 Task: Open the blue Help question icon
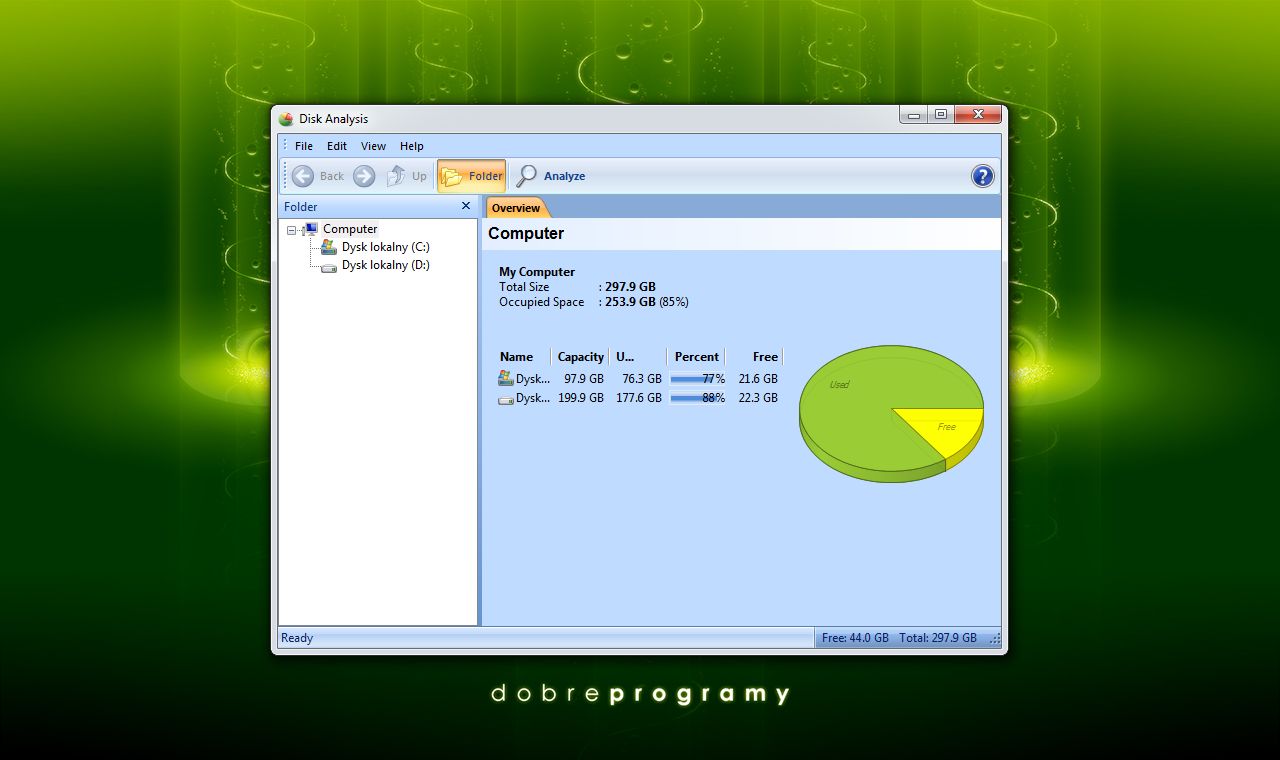click(983, 176)
